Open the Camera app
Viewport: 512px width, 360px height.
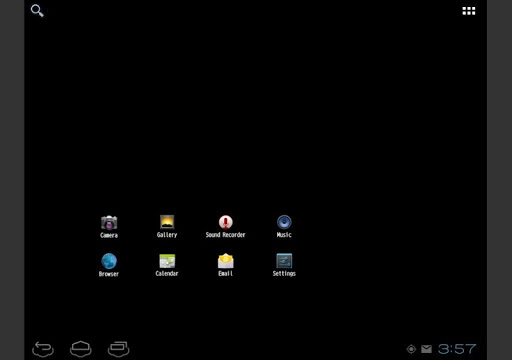(109, 223)
